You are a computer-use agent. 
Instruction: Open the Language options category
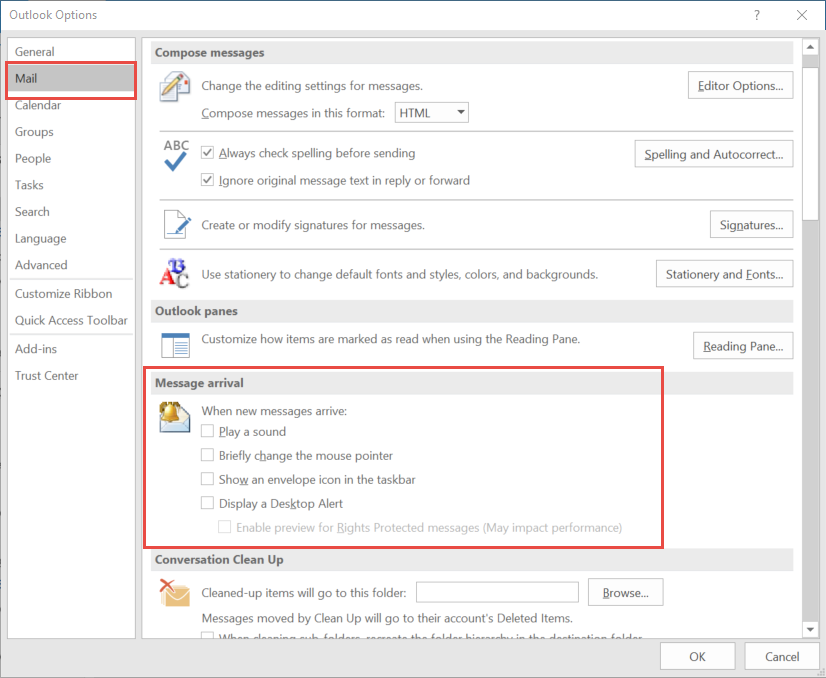[71, 239]
